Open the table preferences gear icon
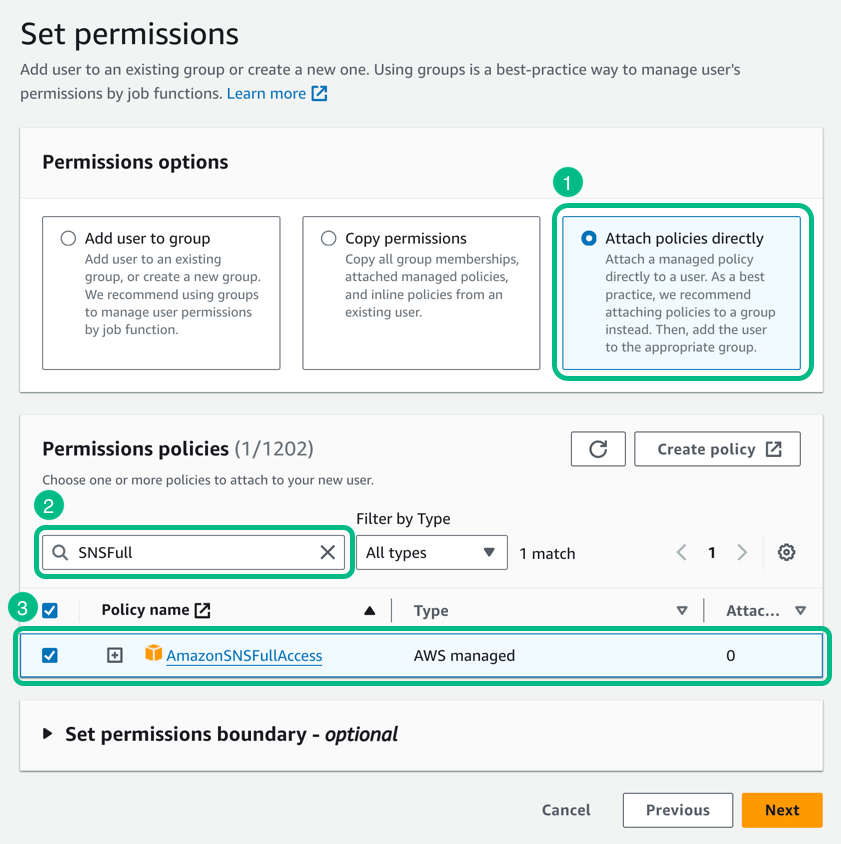 [787, 552]
